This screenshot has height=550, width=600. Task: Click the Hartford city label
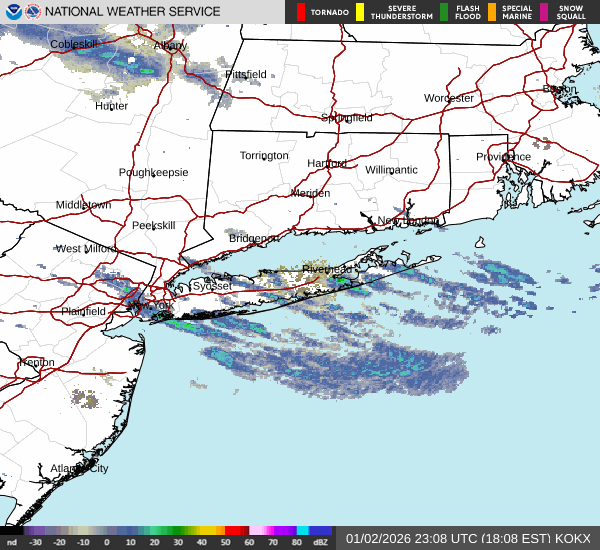coord(326,163)
